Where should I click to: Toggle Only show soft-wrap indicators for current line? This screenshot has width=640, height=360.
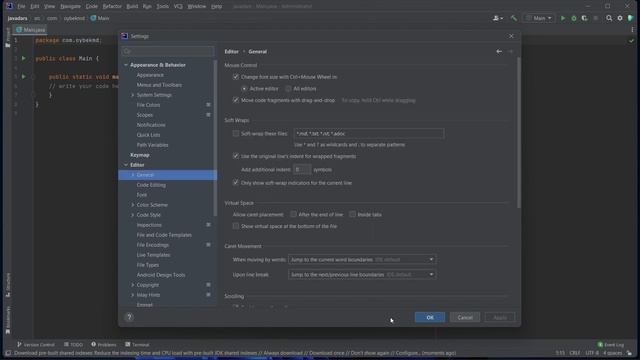(236, 183)
